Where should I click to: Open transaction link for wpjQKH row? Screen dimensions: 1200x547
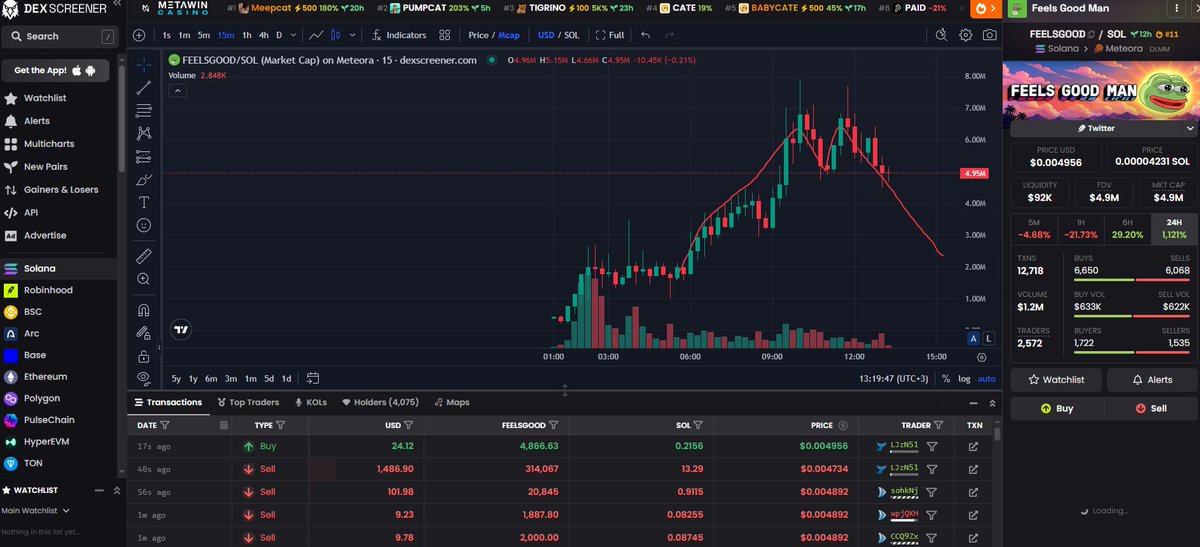[973, 515]
